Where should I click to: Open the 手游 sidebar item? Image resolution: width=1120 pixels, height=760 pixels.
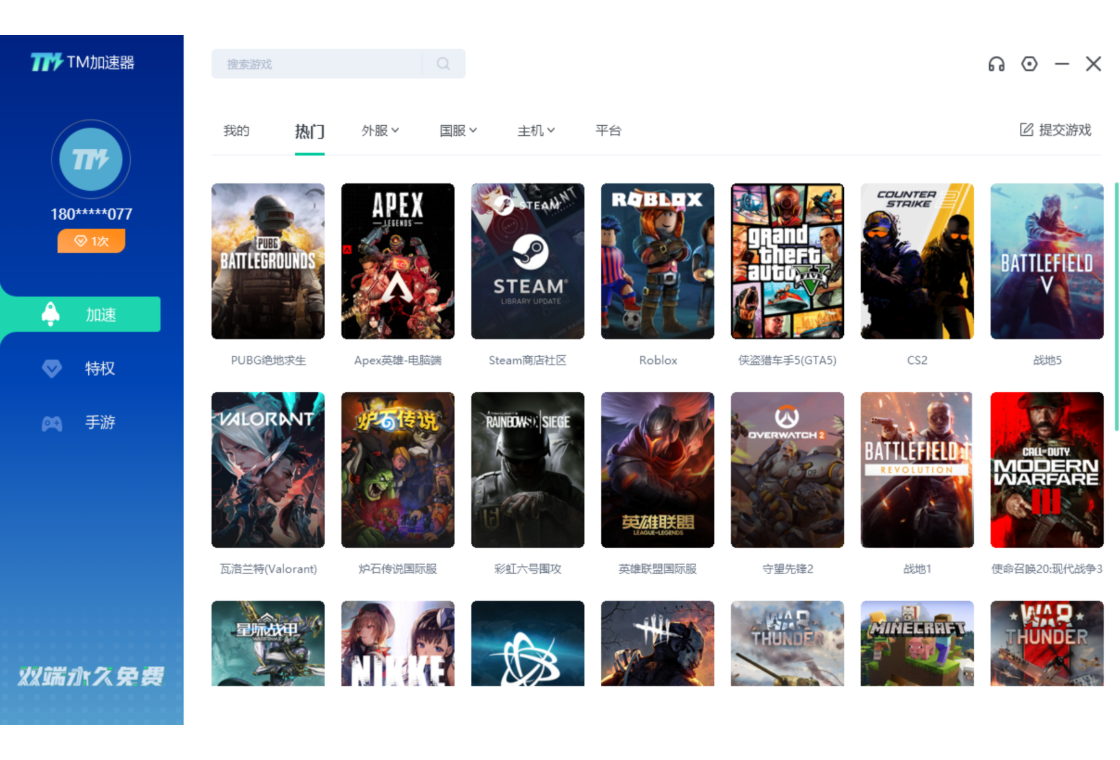(79, 423)
